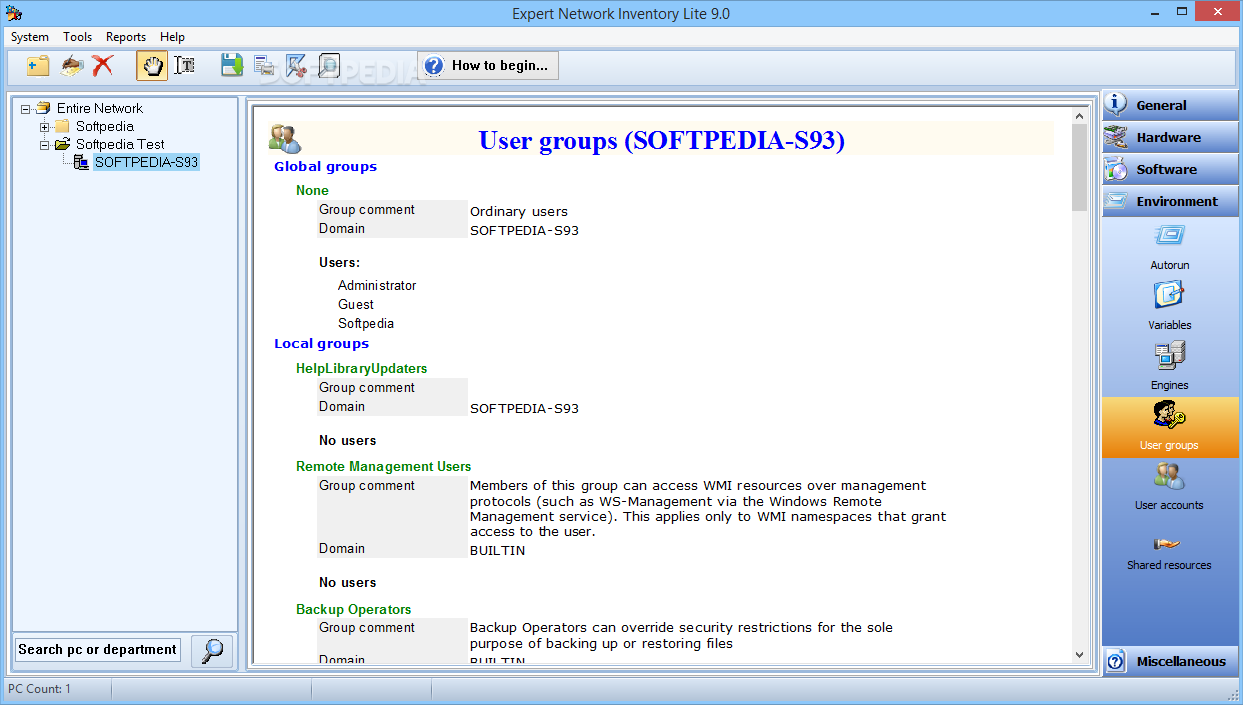Click the Local groups heading
Viewport: 1243px width, 705px height.
pos(321,344)
